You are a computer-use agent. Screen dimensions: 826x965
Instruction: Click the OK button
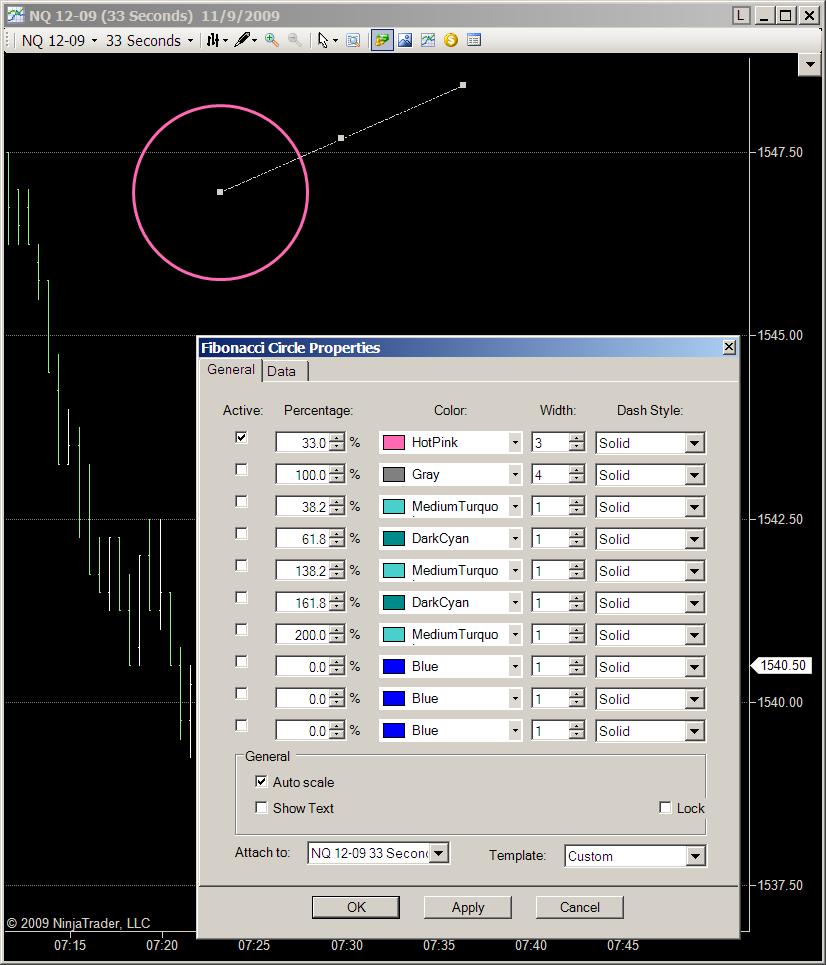tap(356, 907)
